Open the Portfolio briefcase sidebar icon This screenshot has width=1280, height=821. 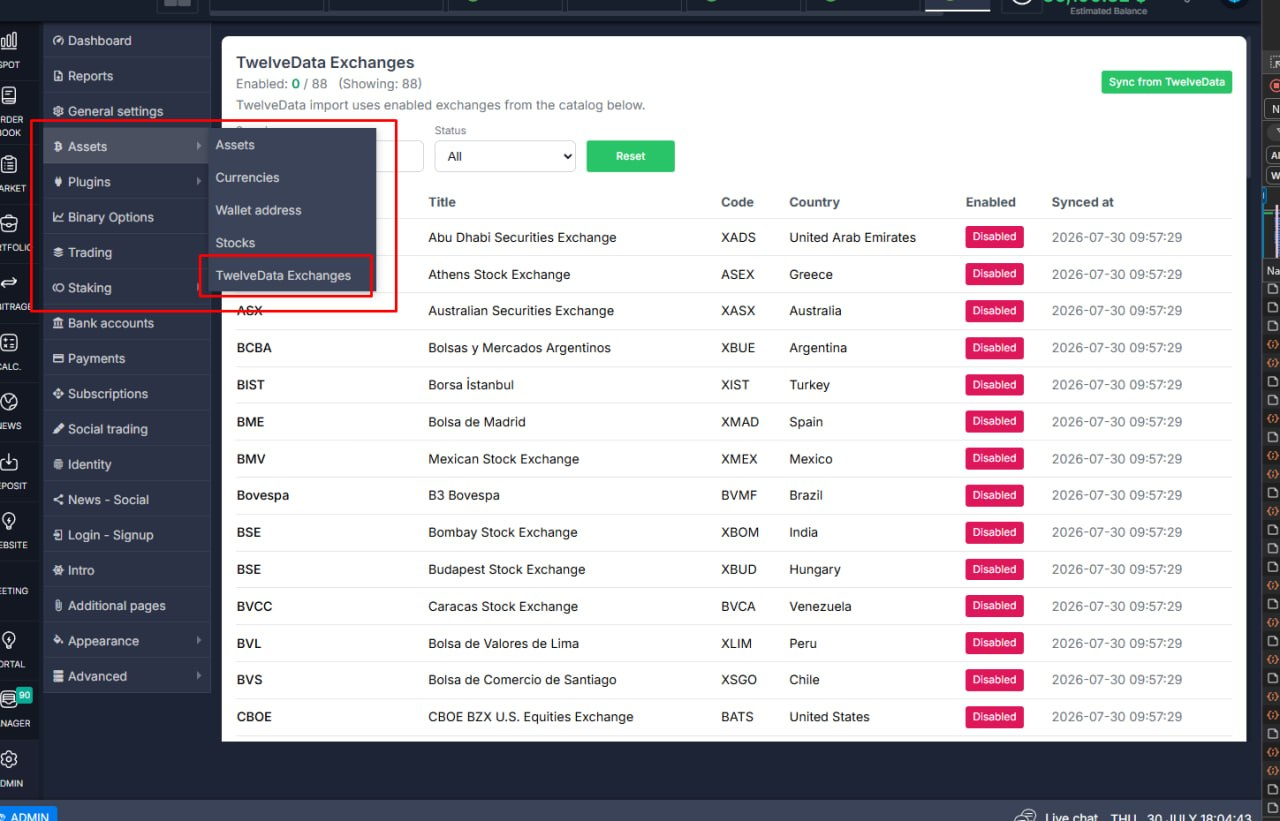pyautogui.click(x=9, y=223)
